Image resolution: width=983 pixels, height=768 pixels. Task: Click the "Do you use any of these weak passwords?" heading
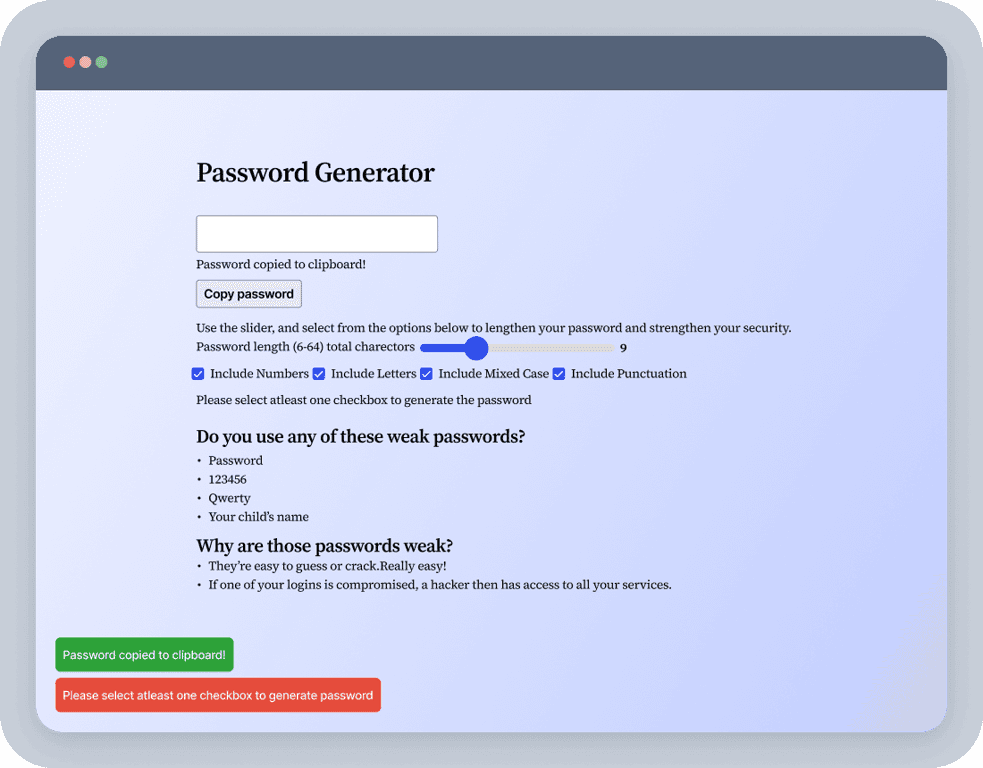(x=360, y=437)
